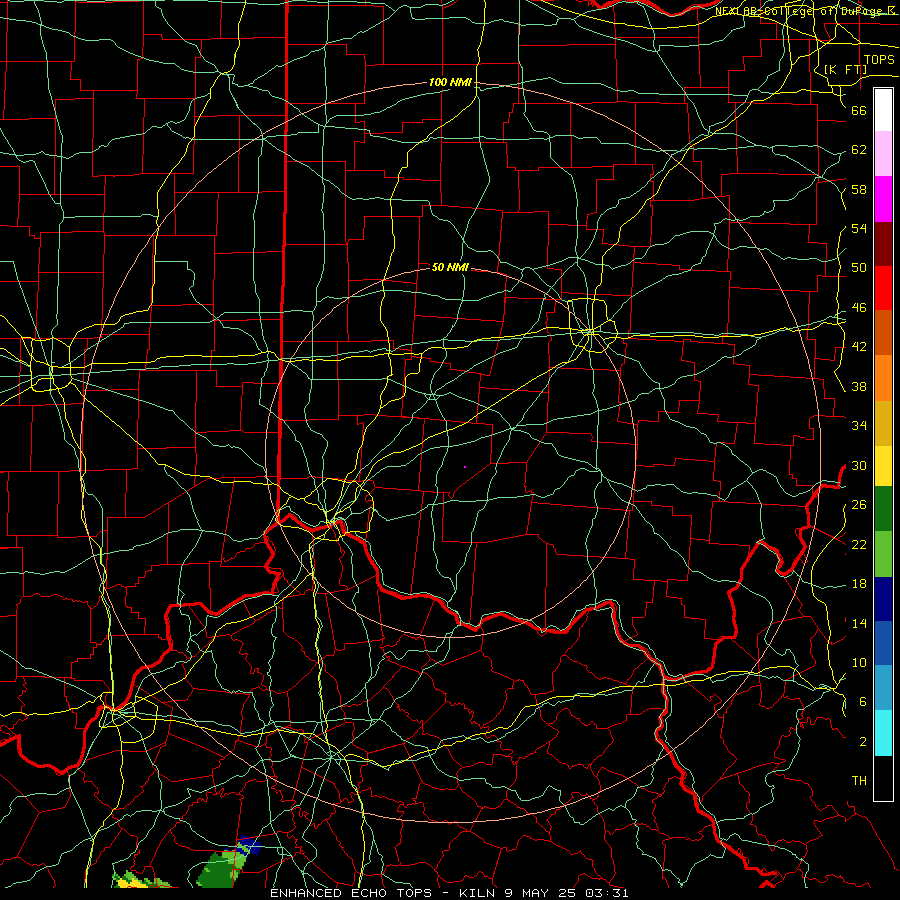This screenshot has width=900, height=900.
Task: Click the legend value "62"
Action: 859,150
